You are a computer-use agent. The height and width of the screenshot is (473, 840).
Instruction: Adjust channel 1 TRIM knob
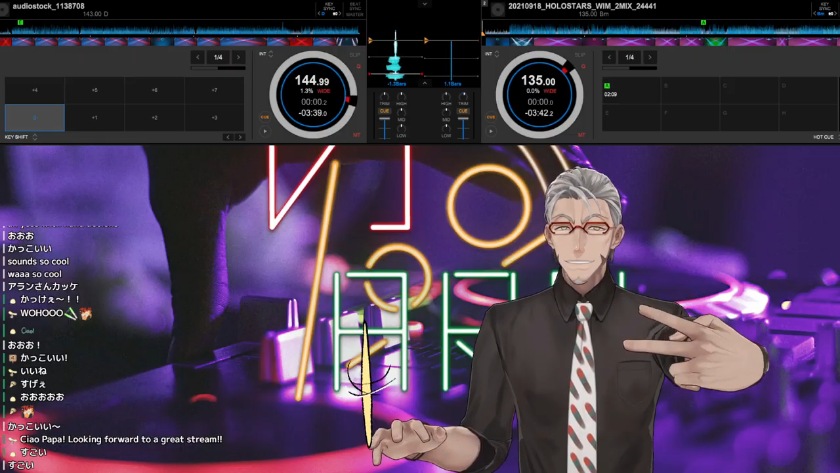pyautogui.click(x=384, y=96)
